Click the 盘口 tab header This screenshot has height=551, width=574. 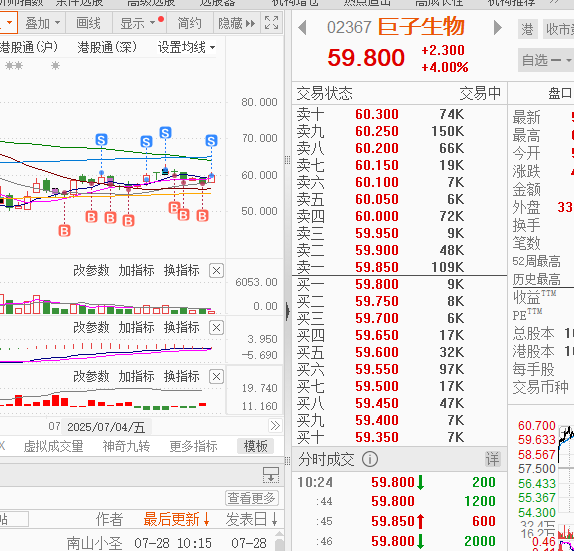[560, 93]
